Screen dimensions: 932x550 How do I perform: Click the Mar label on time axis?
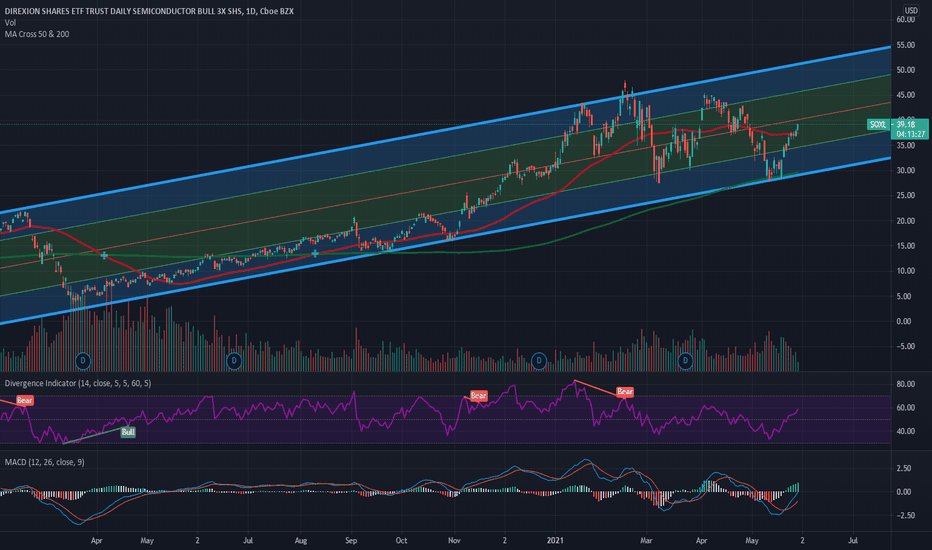(x=646, y=540)
